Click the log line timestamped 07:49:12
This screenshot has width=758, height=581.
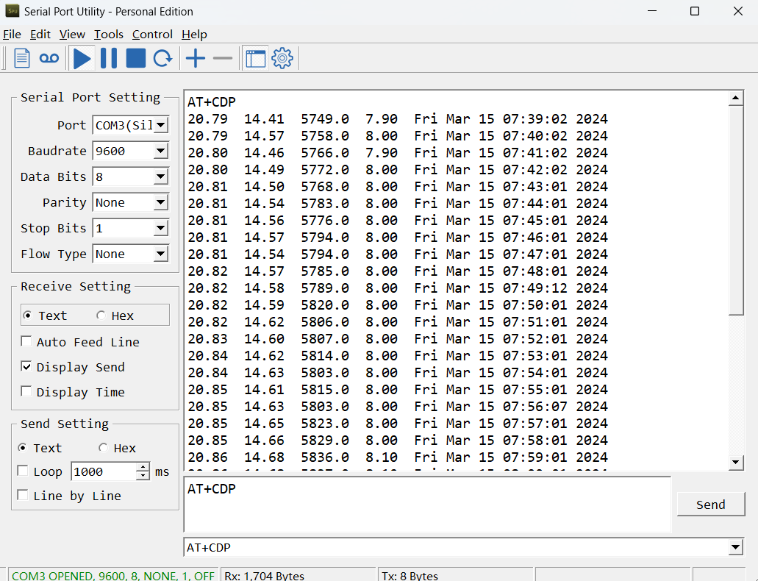click(397, 288)
